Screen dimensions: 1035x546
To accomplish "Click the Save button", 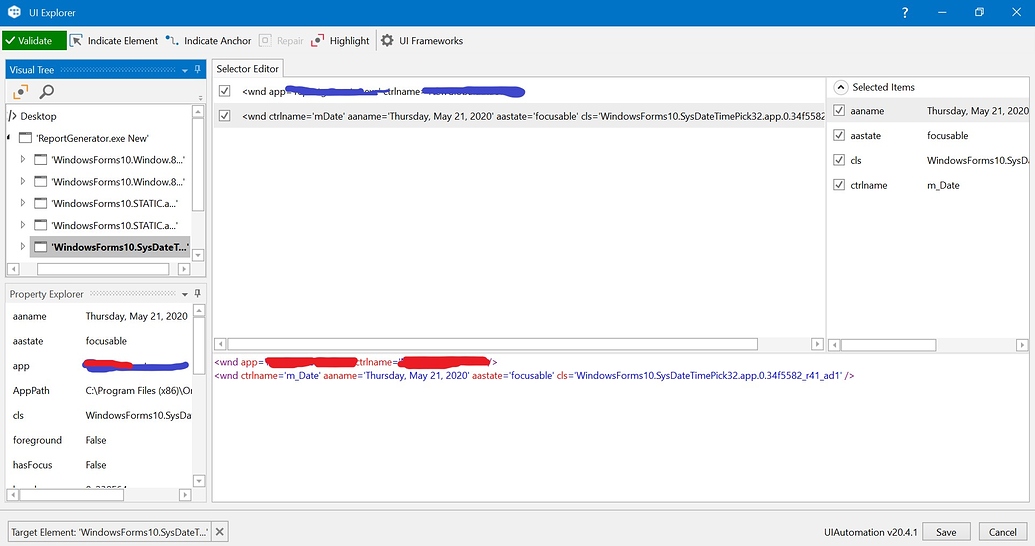I will click(x=946, y=532).
